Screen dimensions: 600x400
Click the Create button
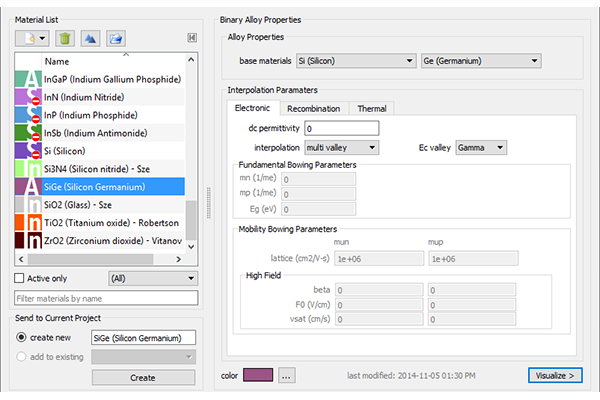coord(143,378)
